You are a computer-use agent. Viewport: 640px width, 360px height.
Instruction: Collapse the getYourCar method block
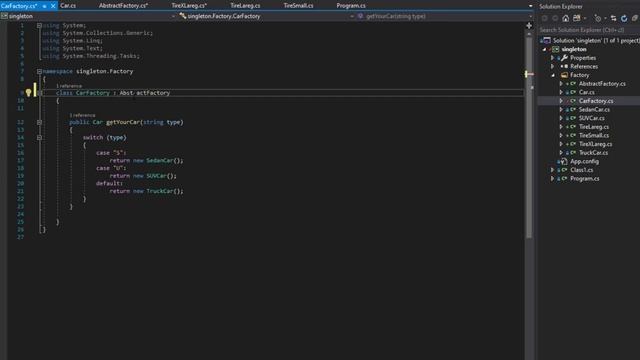(x=39, y=122)
